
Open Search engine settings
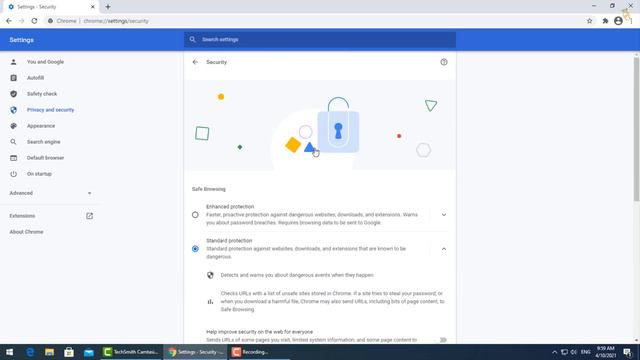(44, 142)
